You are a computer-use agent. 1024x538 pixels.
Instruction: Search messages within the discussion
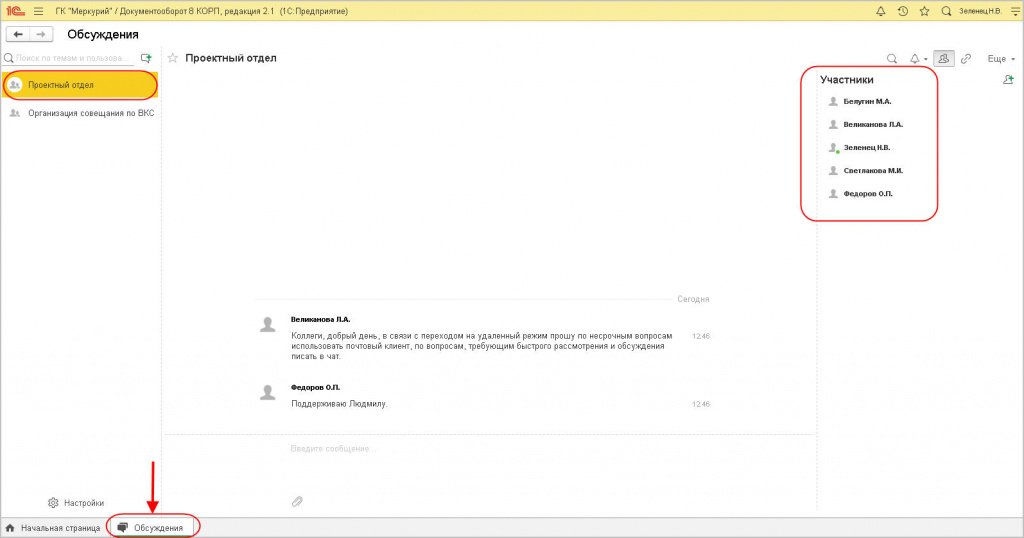[x=892, y=59]
